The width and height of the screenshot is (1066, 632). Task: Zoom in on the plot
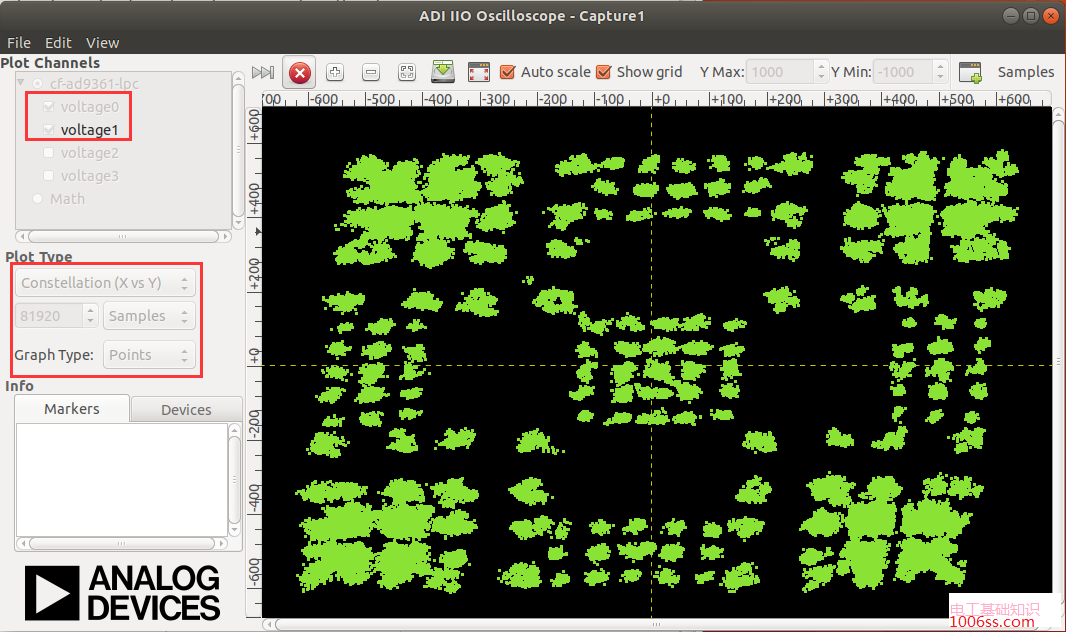334,72
